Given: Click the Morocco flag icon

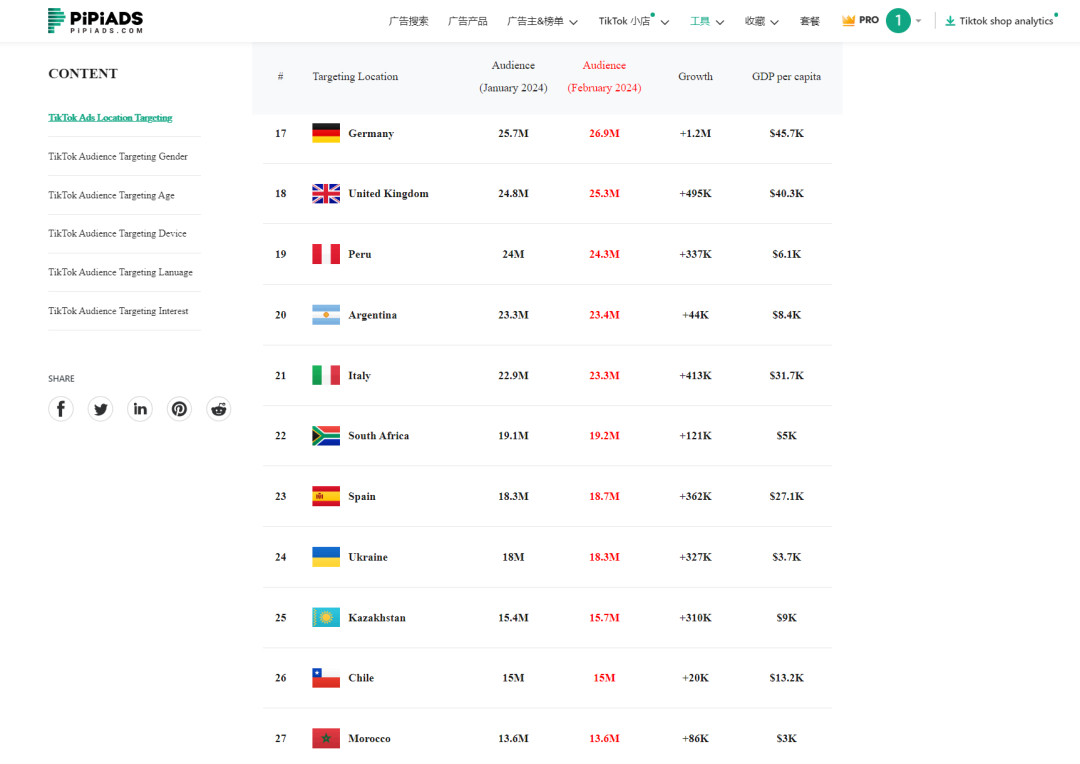Looking at the screenshot, I should click(326, 739).
